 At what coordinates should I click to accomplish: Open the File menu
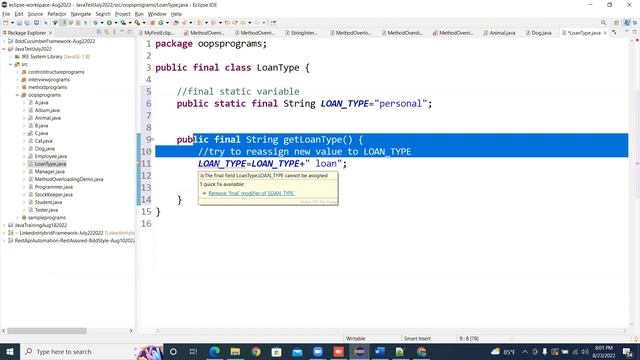click(x=6, y=14)
